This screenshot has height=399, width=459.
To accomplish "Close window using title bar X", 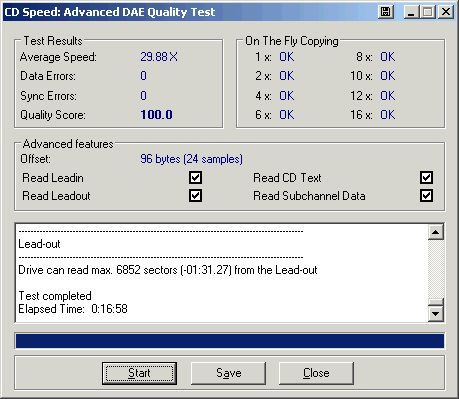I will click(446, 12).
